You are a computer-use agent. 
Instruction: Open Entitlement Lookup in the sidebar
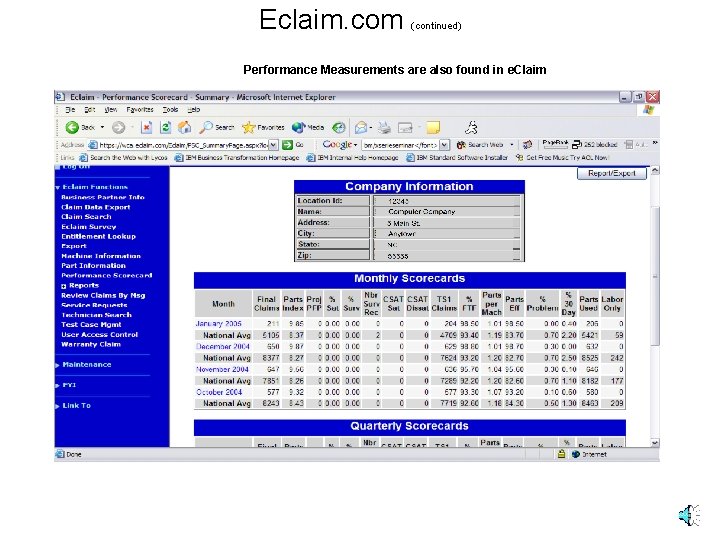coord(99,236)
